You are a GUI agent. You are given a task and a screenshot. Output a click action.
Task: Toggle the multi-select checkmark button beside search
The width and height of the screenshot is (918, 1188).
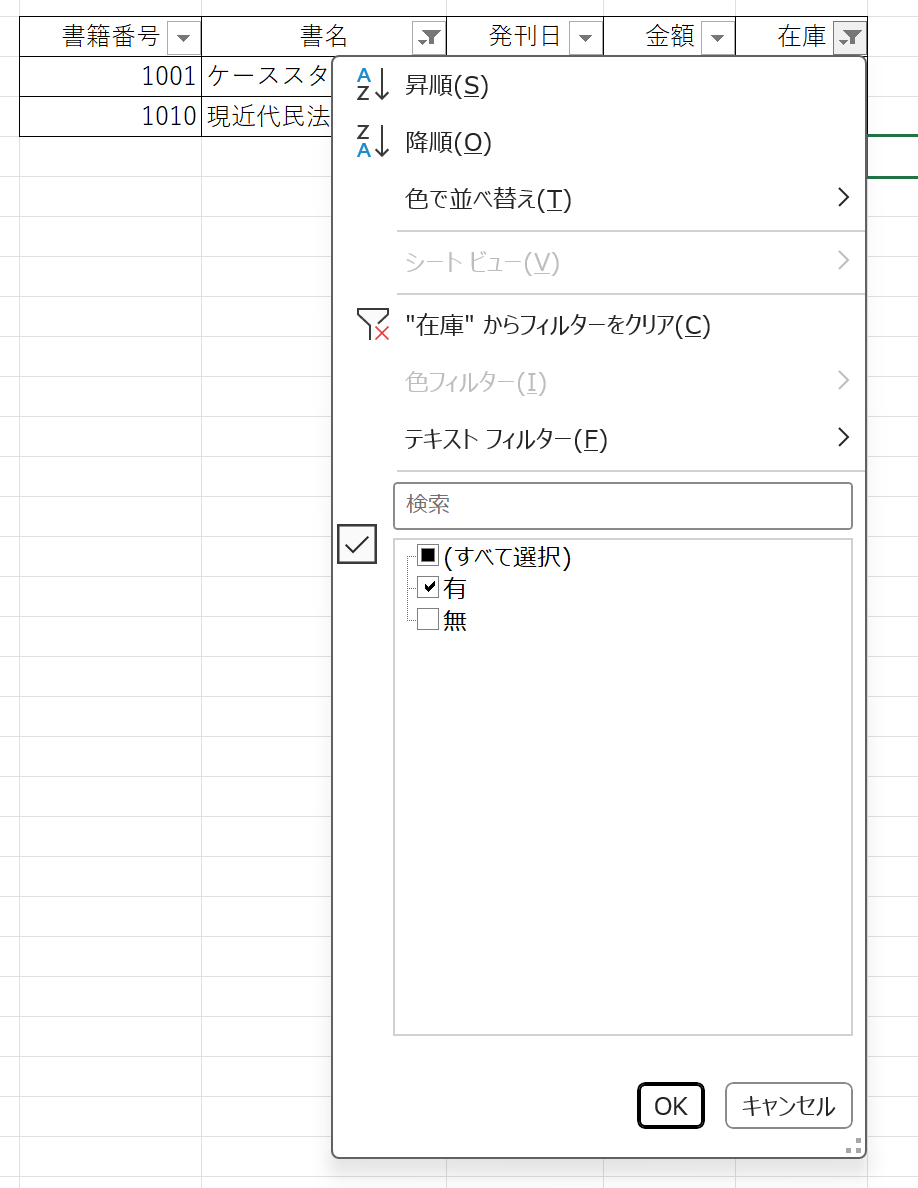click(357, 544)
